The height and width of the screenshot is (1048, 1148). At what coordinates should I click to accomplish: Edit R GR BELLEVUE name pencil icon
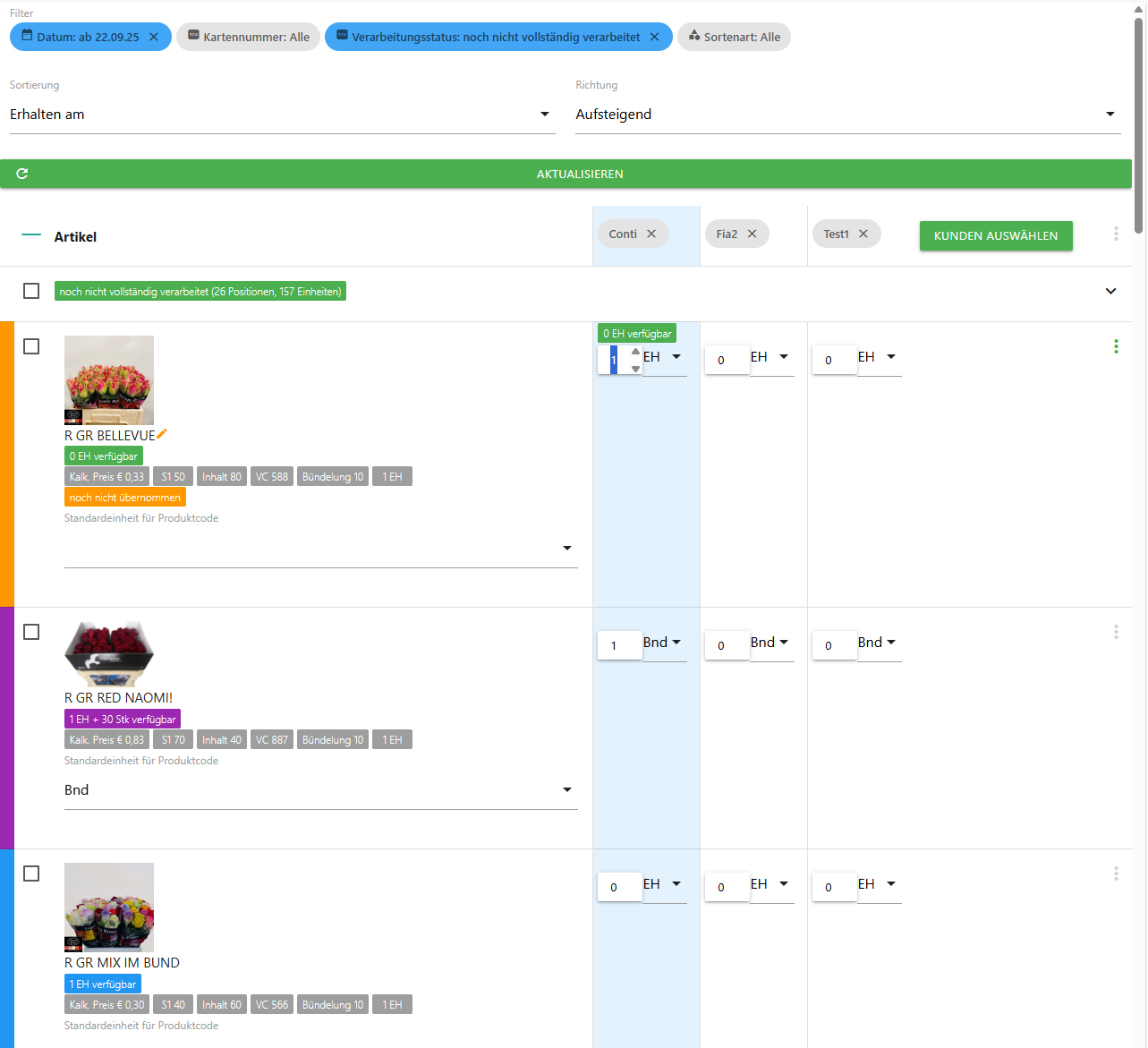(162, 434)
